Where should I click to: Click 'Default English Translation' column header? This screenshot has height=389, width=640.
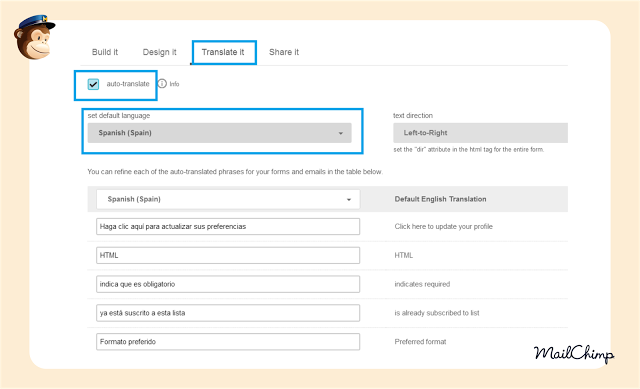[440, 199]
